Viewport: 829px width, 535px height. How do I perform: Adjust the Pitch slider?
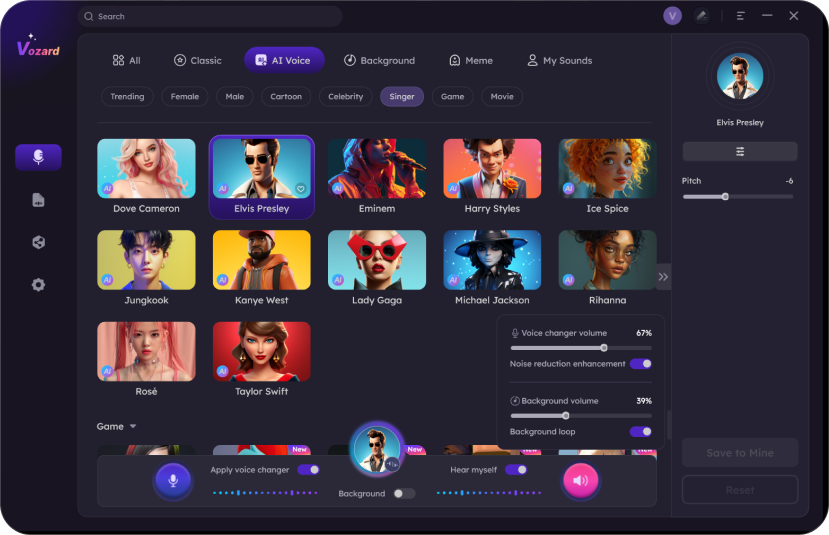tap(725, 196)
